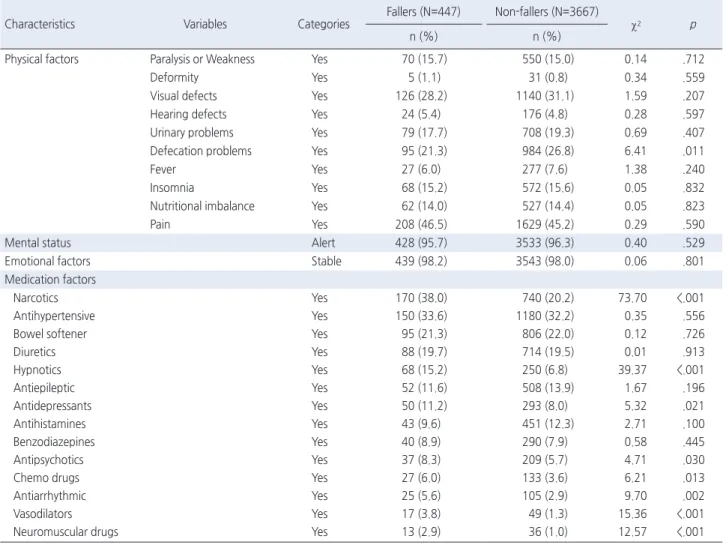Select fallers value '170 (38.0)'
726x545 pixels.
pyautogui.click(x=421, y=298)
